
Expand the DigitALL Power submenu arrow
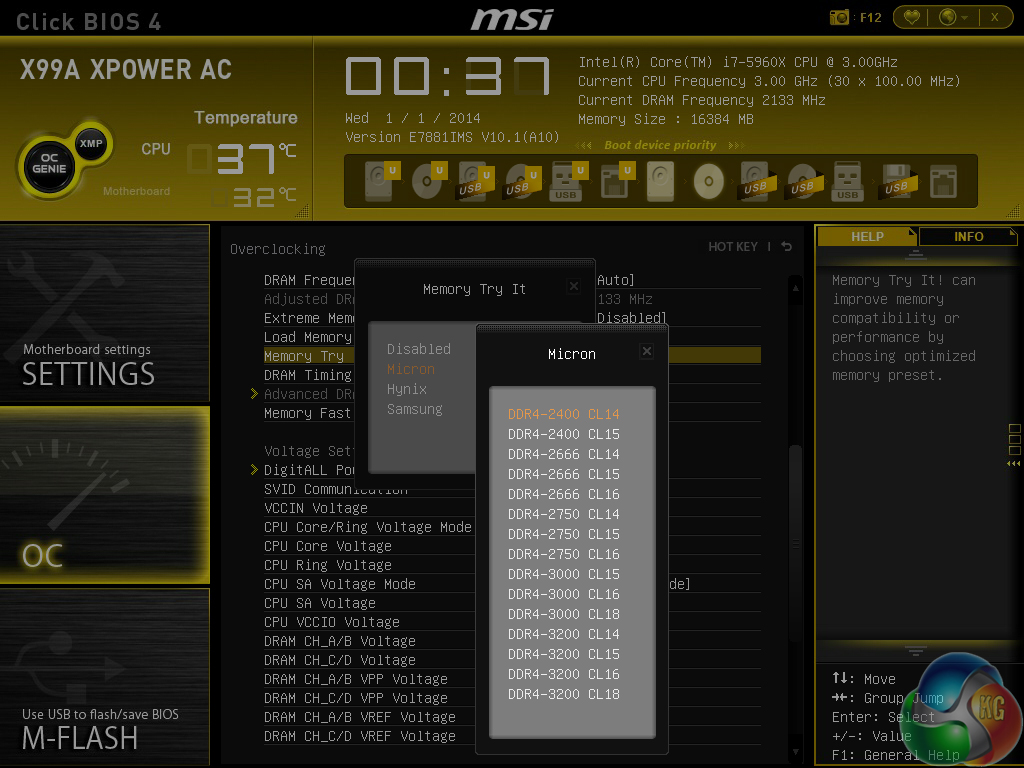[x=254, y=470]
